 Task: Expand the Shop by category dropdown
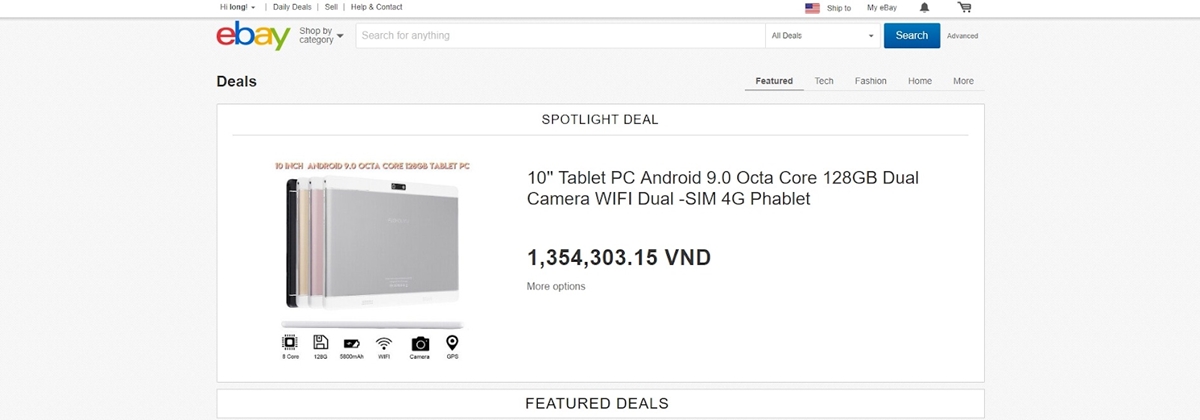coord(321,36)
